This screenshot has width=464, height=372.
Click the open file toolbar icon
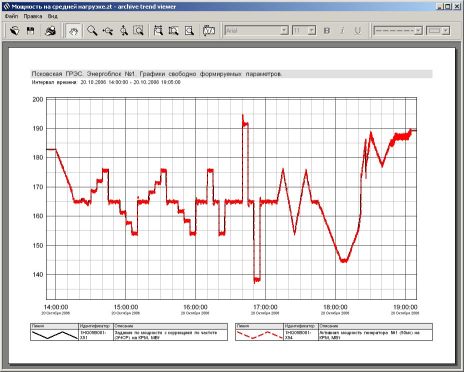14,31
